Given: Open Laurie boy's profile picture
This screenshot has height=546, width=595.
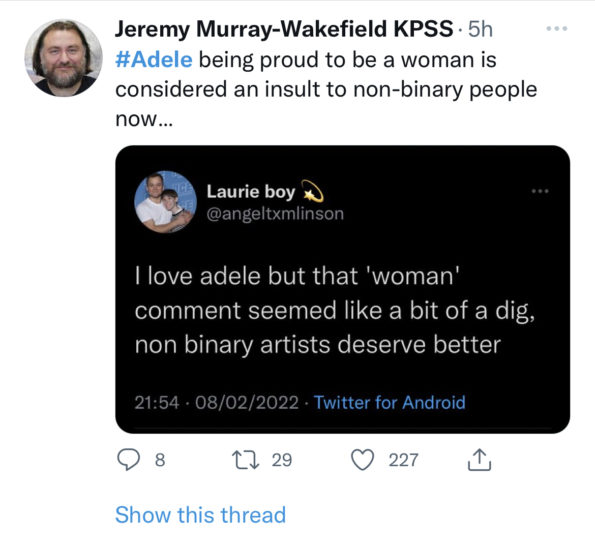Looking at the screenshot, I should [165, 201].
